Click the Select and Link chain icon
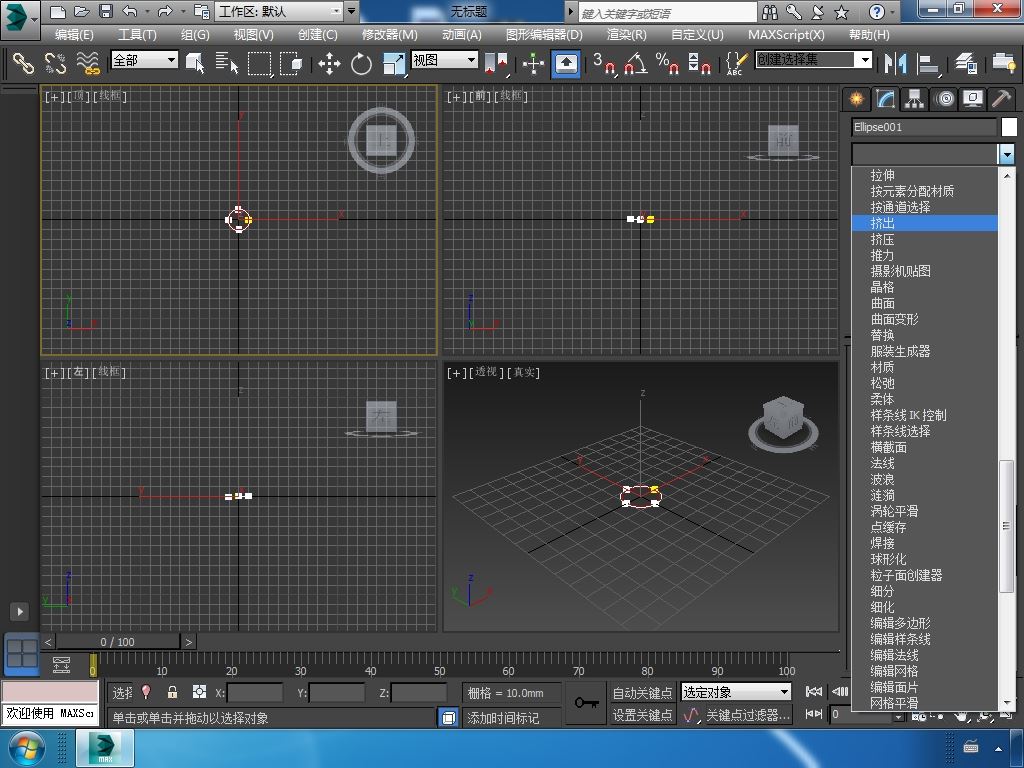1024x768 pixels. click(x=22, y=63)
